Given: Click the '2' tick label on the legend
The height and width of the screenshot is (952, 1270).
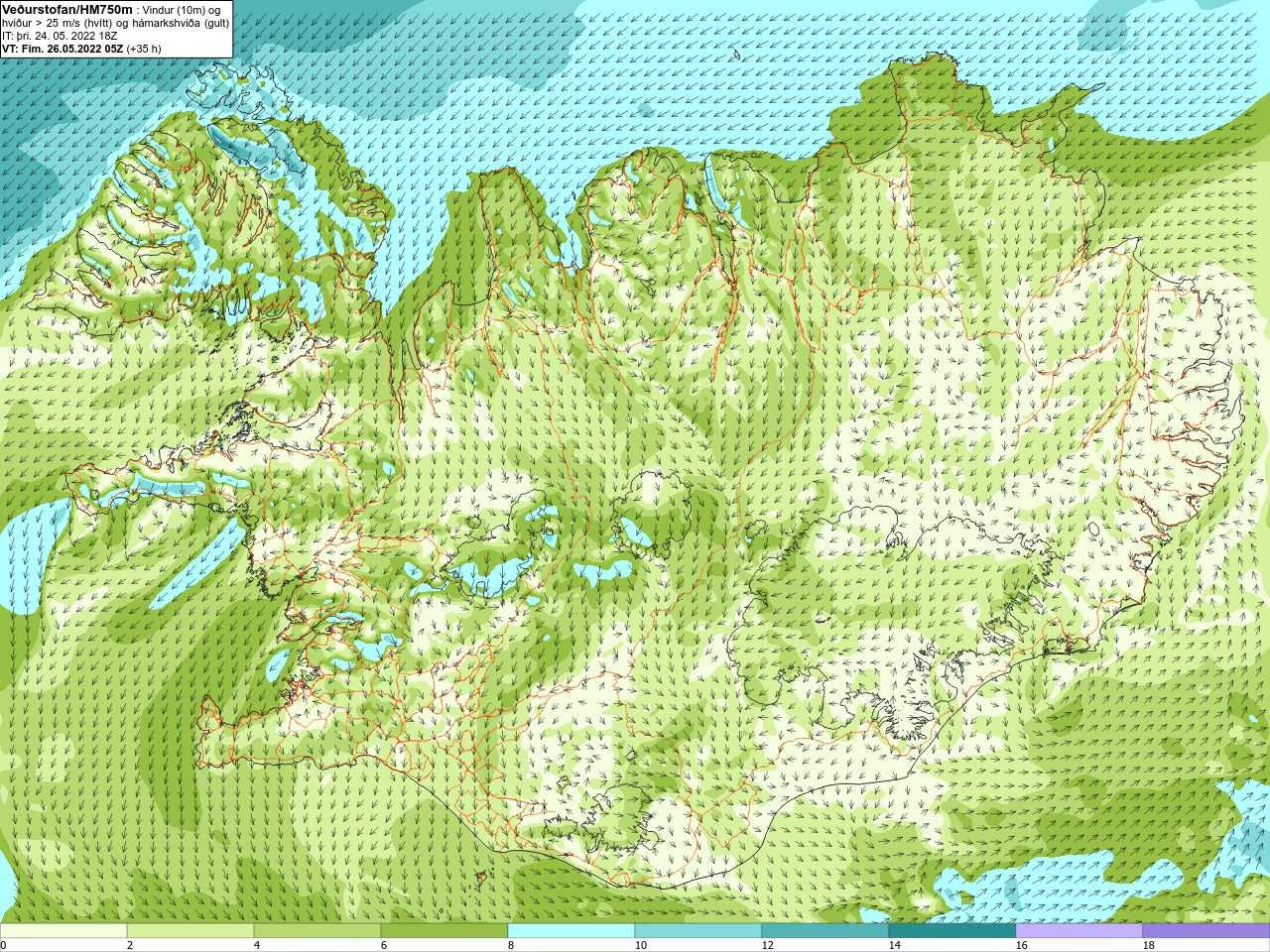Looking at the screenshot, I should click(130, 945).
